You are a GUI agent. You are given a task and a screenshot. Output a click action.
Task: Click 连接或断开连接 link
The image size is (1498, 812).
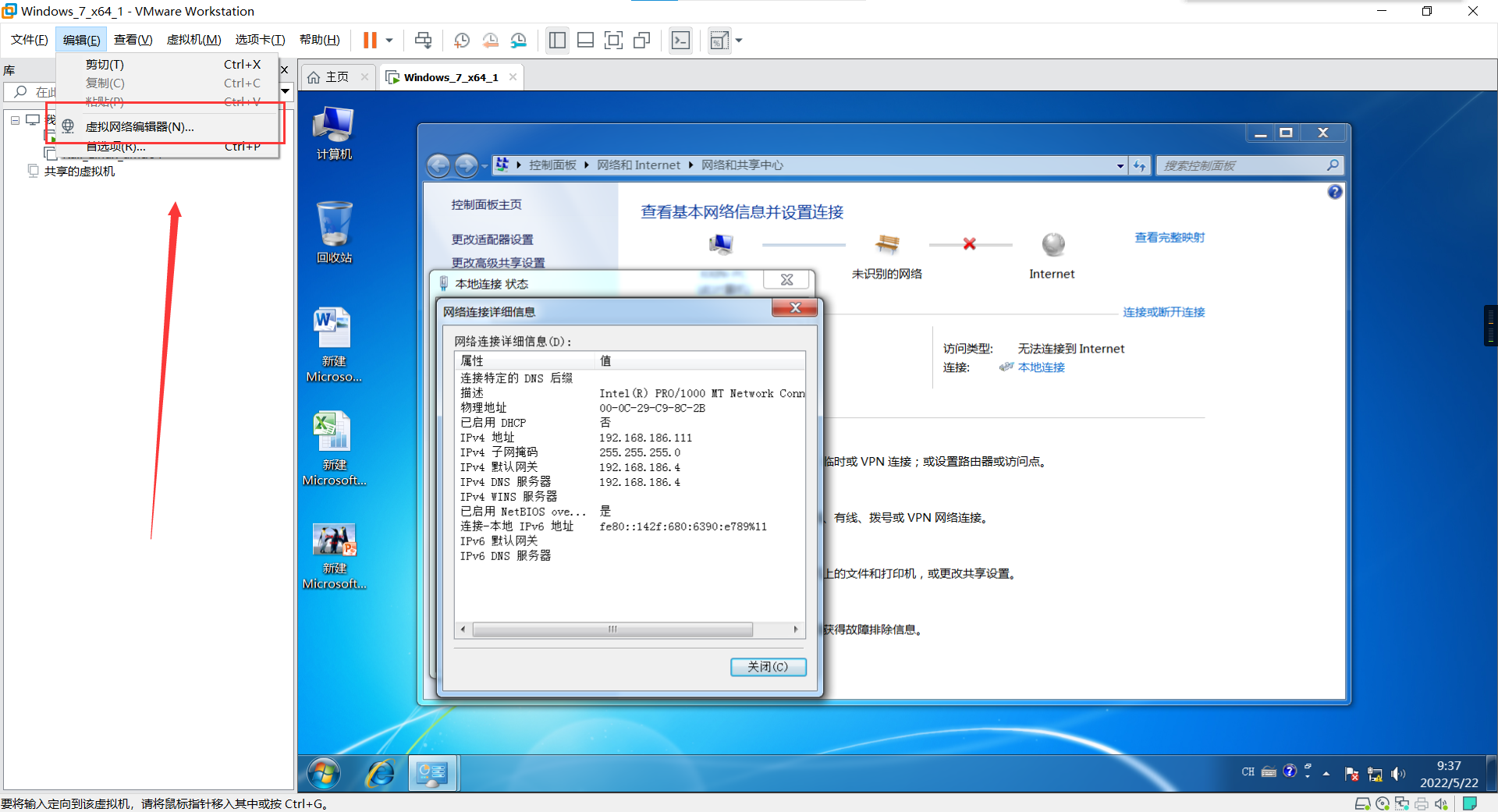click(x=1163, y=312)
